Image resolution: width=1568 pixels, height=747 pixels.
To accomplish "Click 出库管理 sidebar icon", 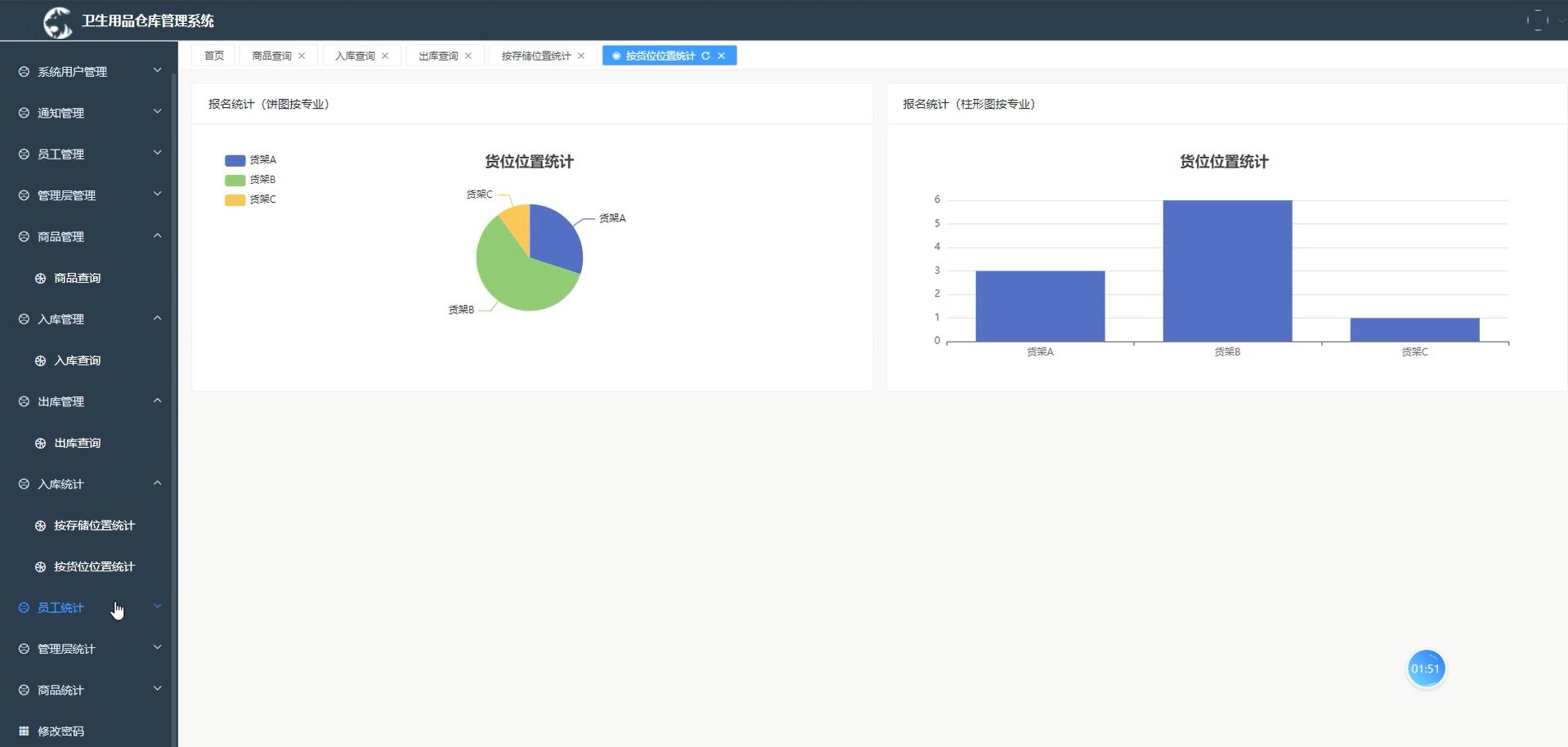I will pos(24,401).
